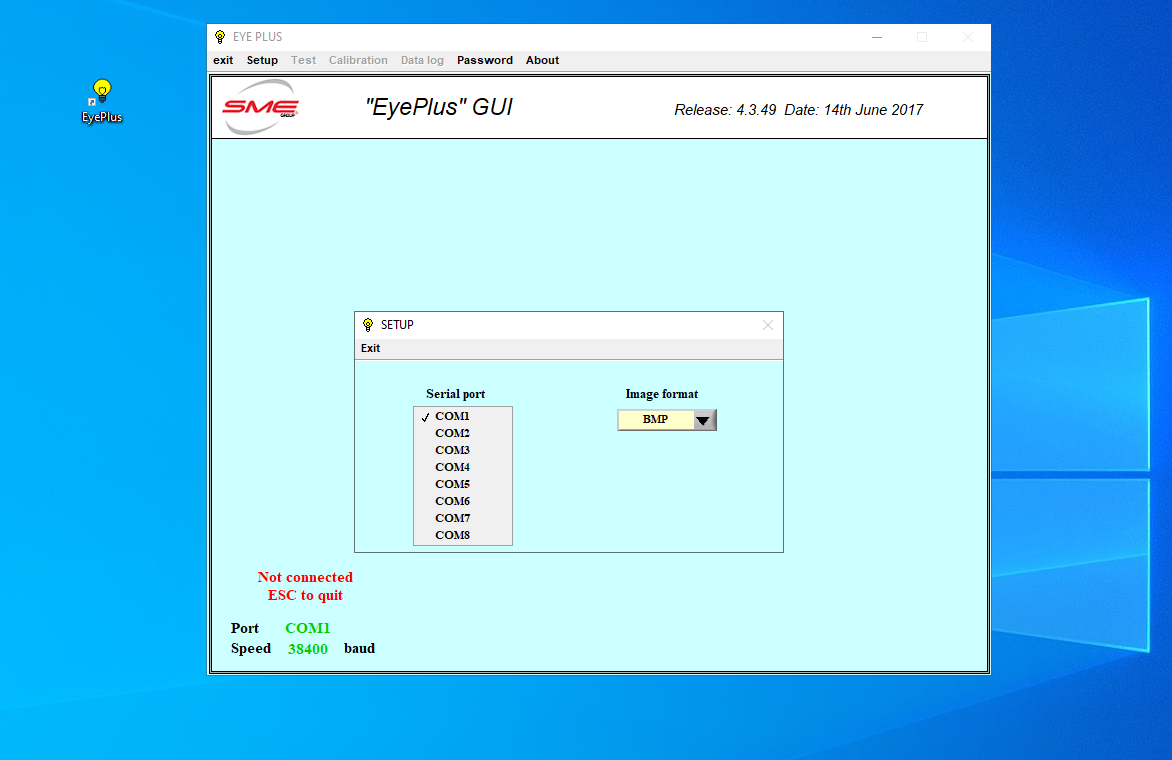This screenshot has width=1172, height=760.
Task: Click the COM1 green port status text
Action: coord(307,628)
